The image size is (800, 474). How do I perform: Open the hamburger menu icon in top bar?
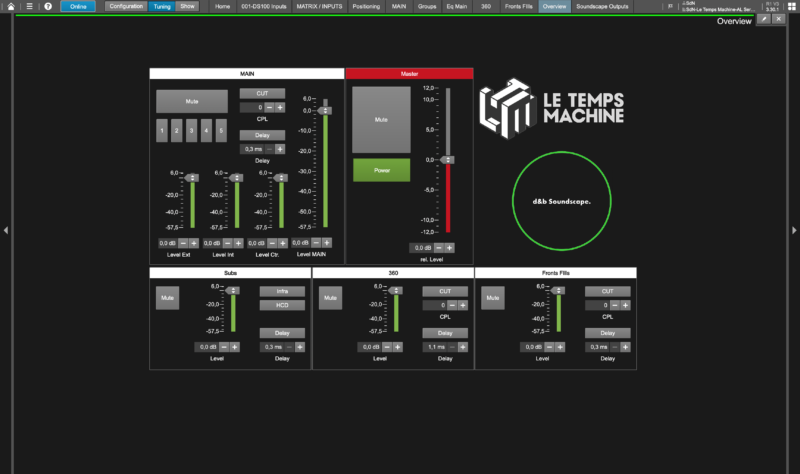pos(30,6)
